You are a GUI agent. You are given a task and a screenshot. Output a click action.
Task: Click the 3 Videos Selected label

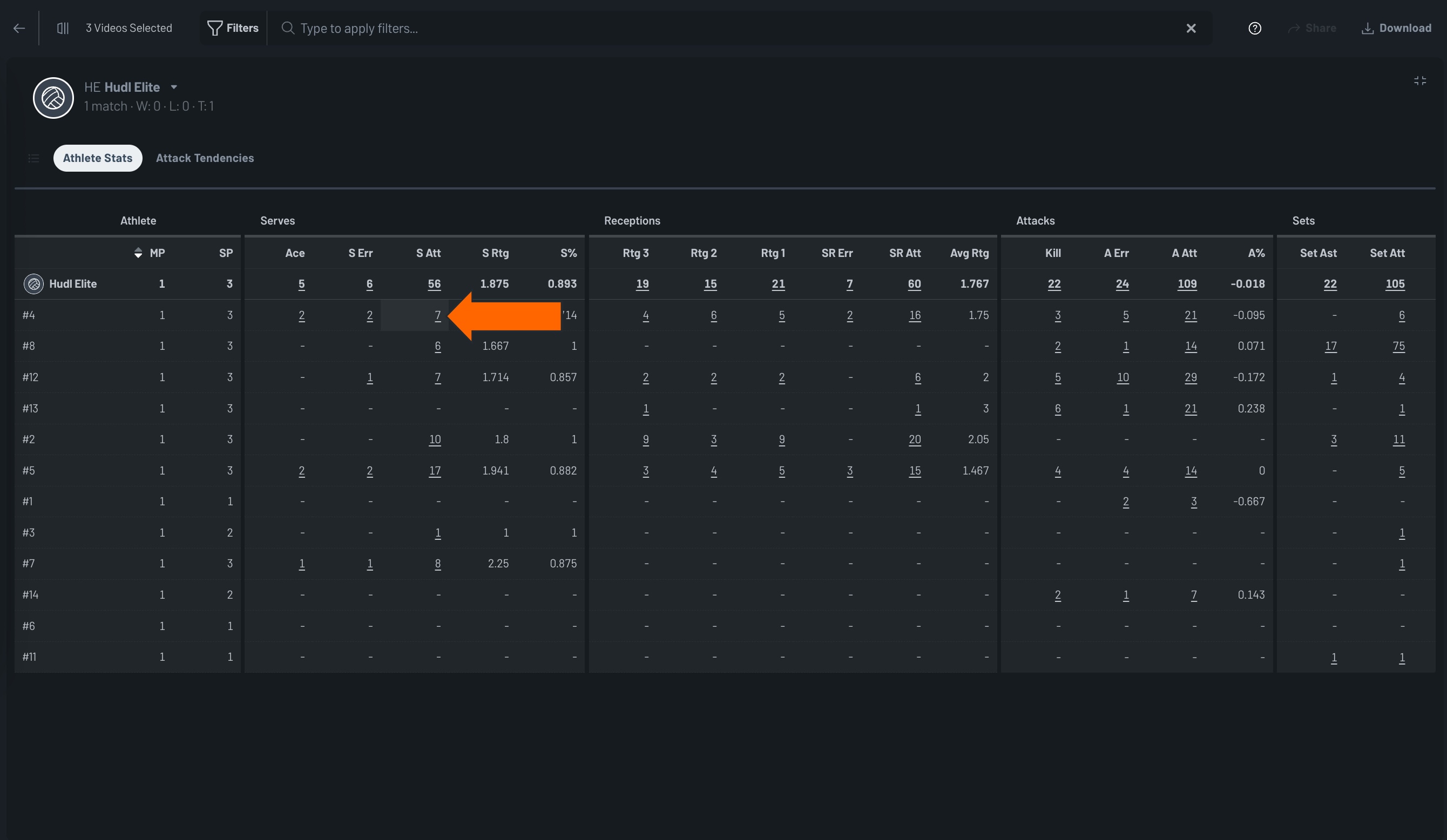click(x=129, y=28)
